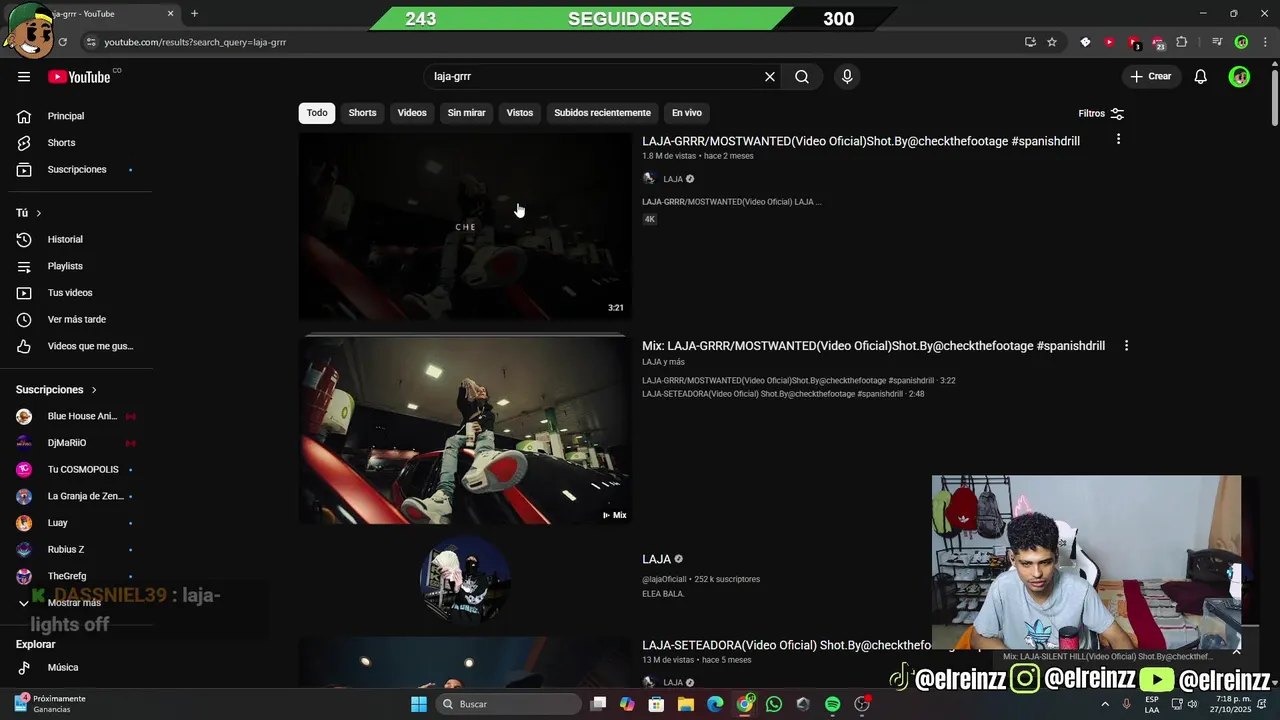1280x720 pixels.
Task: Open a new browser tab
Action: pyautogui.click(x=194, y=14)
